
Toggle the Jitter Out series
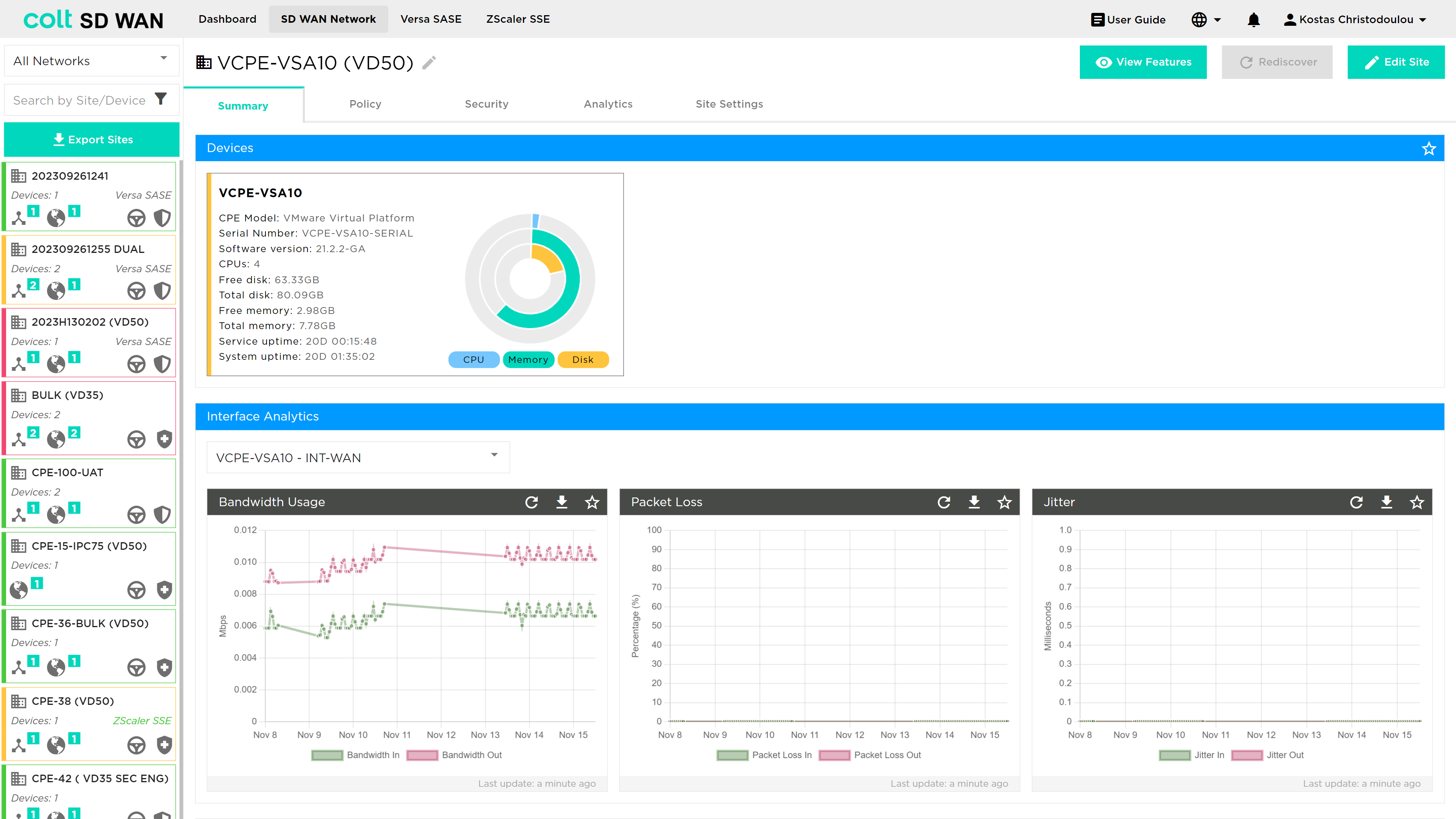click(1268, 755)
